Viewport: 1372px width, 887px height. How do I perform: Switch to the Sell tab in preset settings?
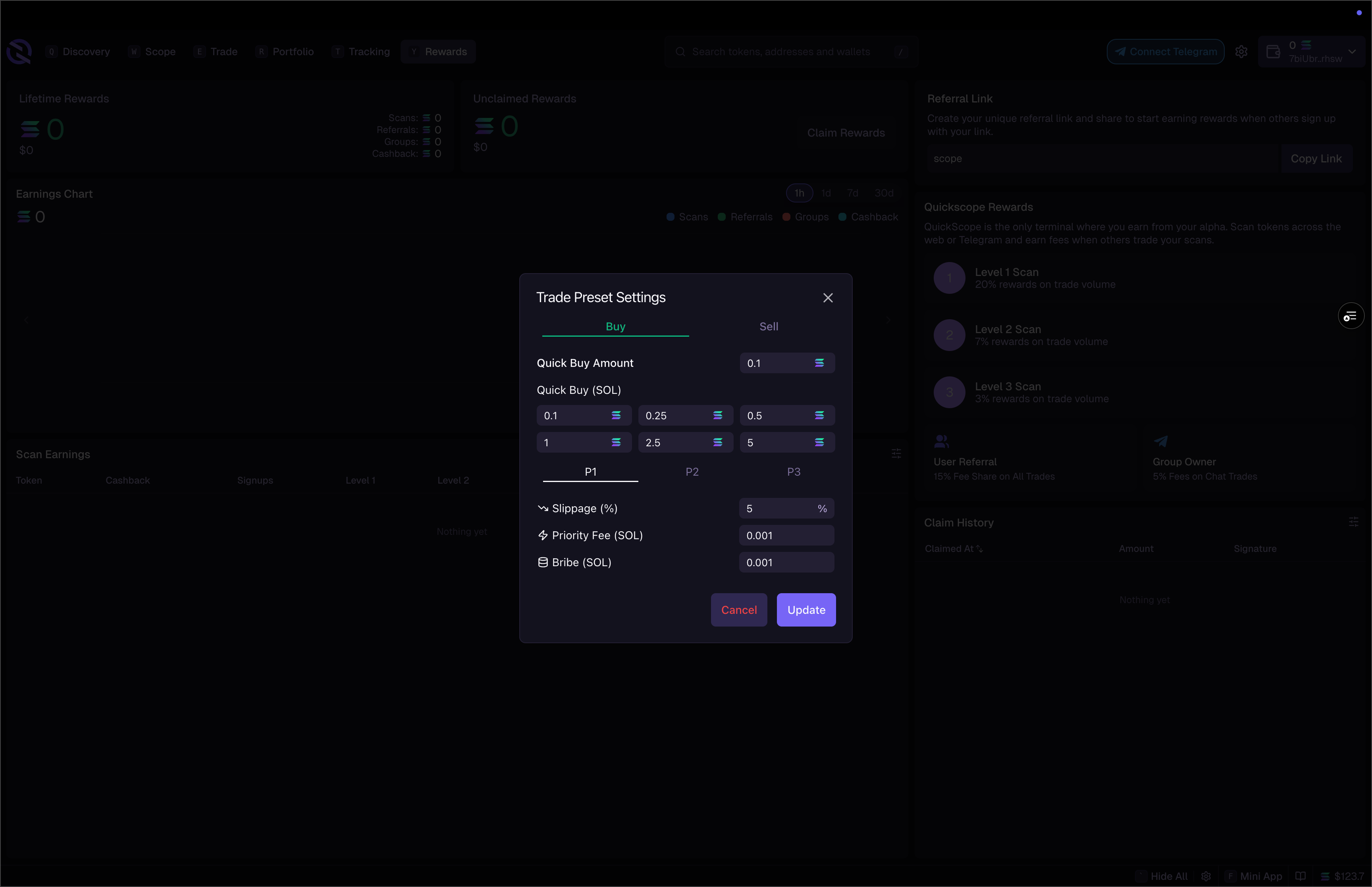pyautogui.click(x=769, y=326)
